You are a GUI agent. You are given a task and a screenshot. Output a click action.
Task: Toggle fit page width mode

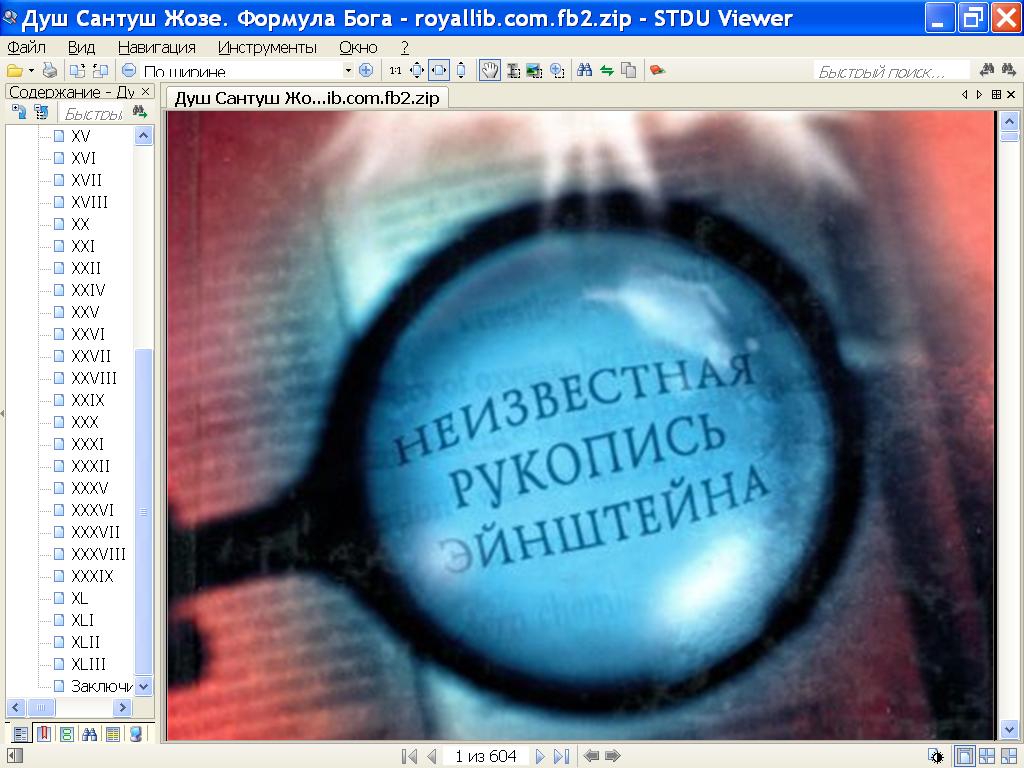coord(438,71)
